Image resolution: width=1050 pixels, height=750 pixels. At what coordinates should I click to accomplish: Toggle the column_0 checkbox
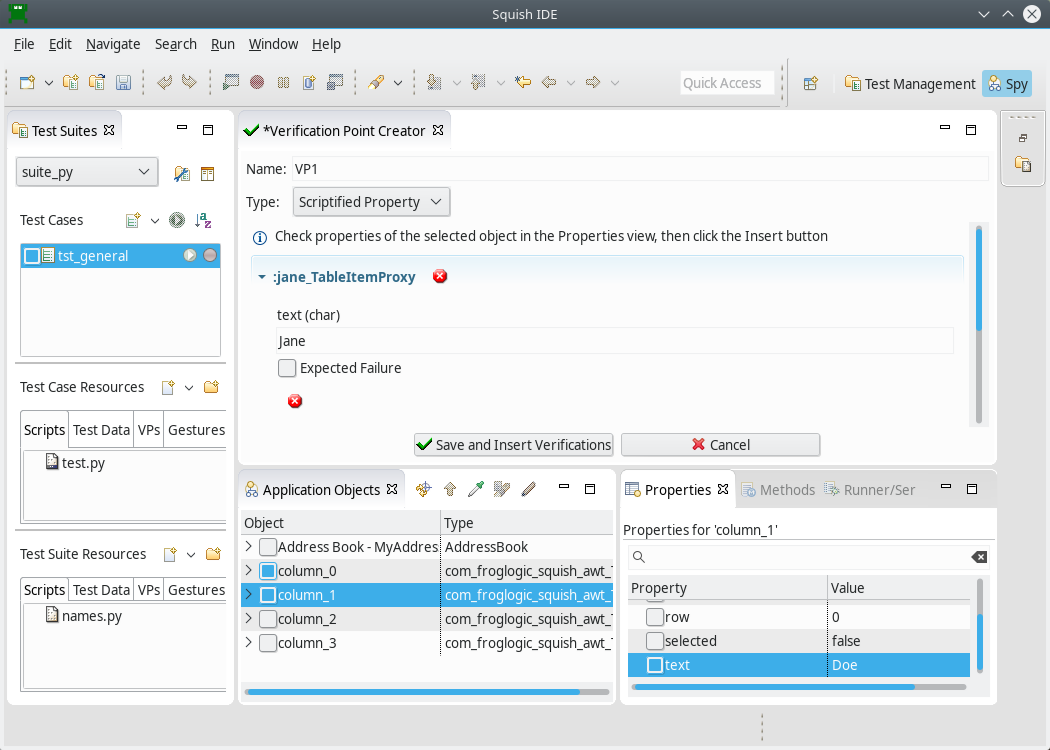pyautogui.click(x=268, y=571)
